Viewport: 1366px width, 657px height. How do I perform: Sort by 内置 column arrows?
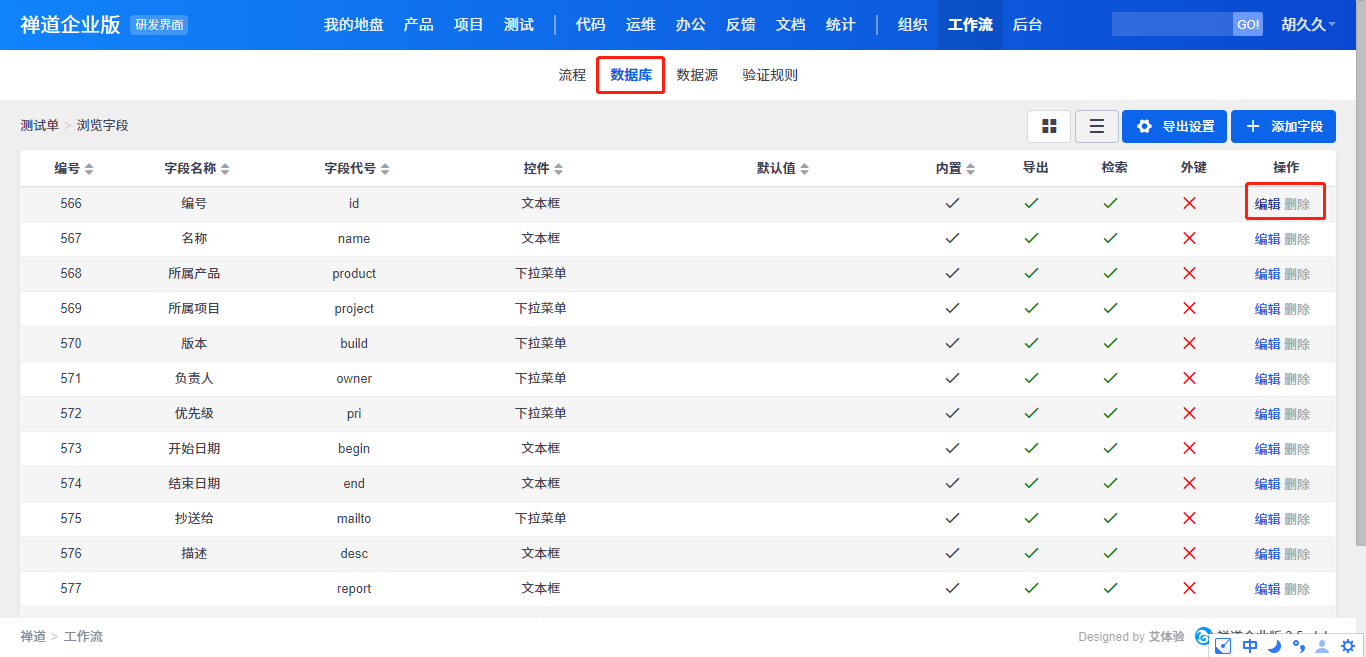click(970, 169)
